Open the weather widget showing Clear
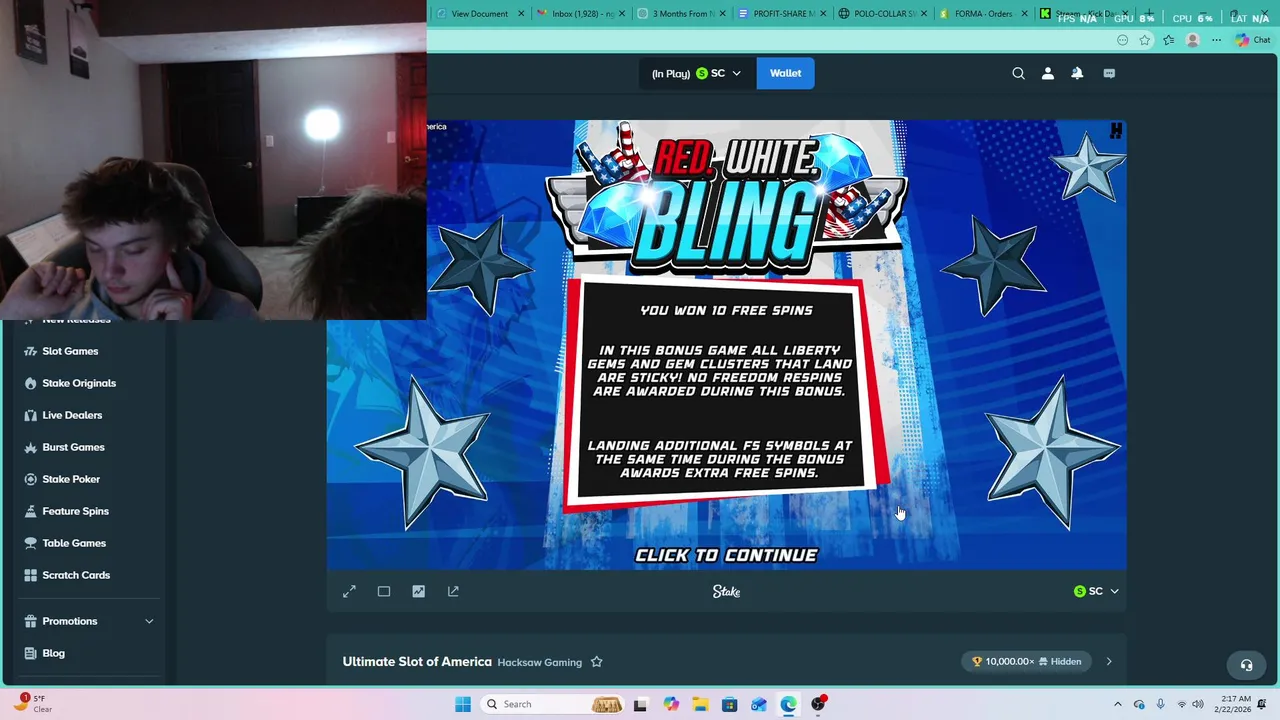 click(32, 704)
